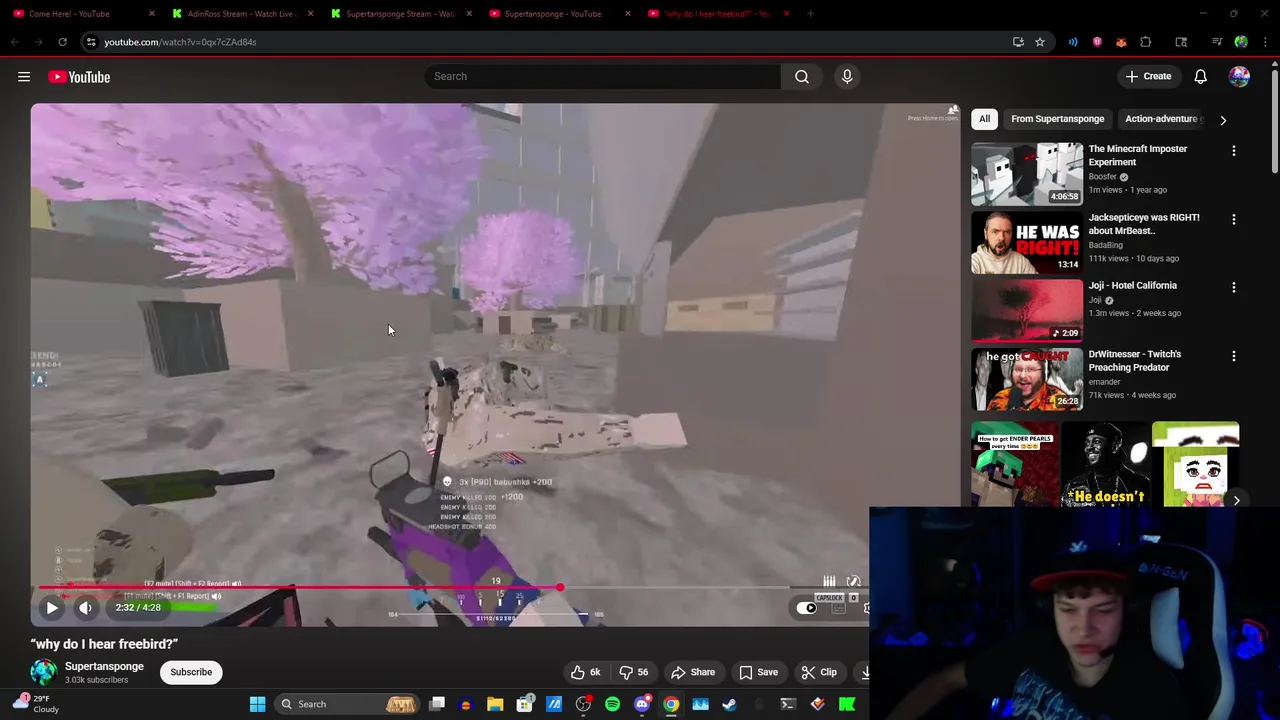
Task: Bookmark this page with the star
Action: point(1040,42)
